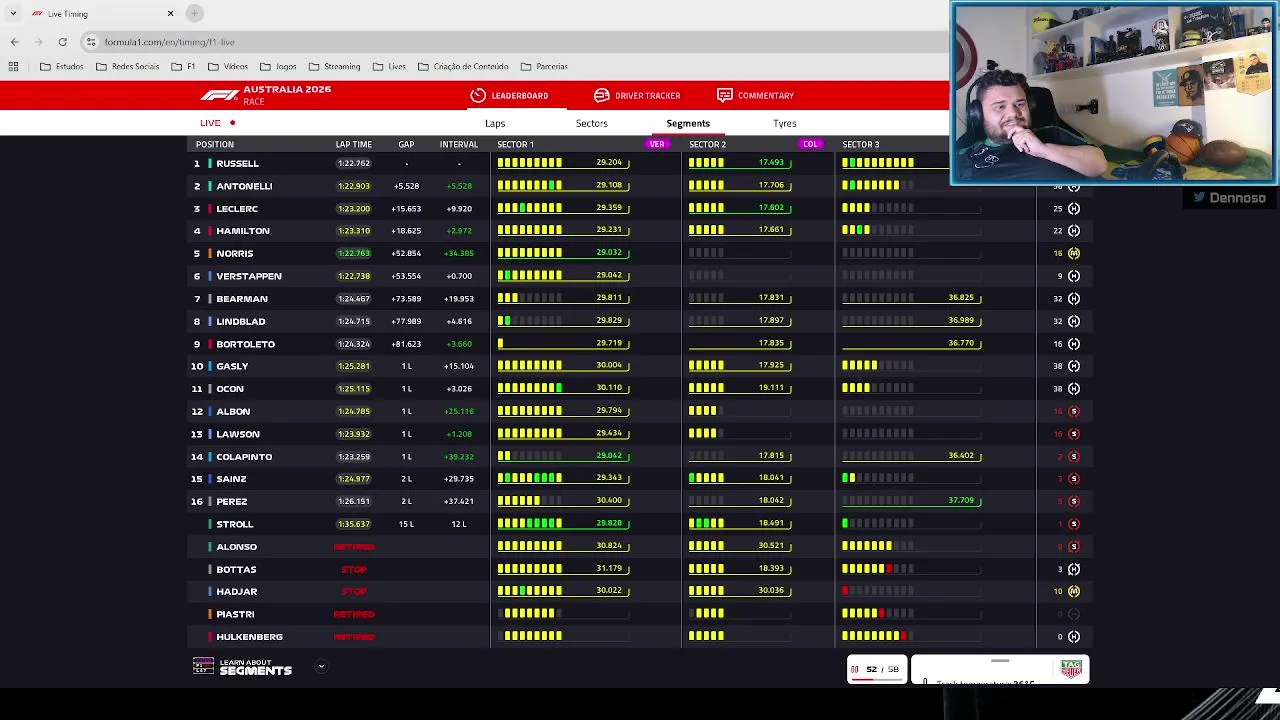Click Alonso's RETIRED status
The width and height of the screenshot is (1280, 720).
click(354, 547)
